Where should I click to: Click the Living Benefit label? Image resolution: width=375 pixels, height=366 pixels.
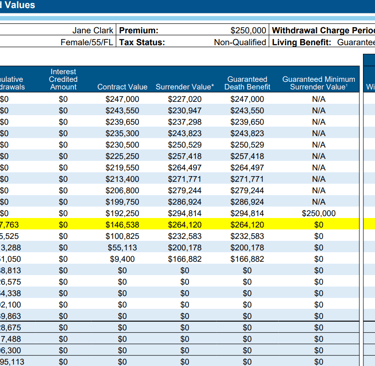click(x=302, y=42)
